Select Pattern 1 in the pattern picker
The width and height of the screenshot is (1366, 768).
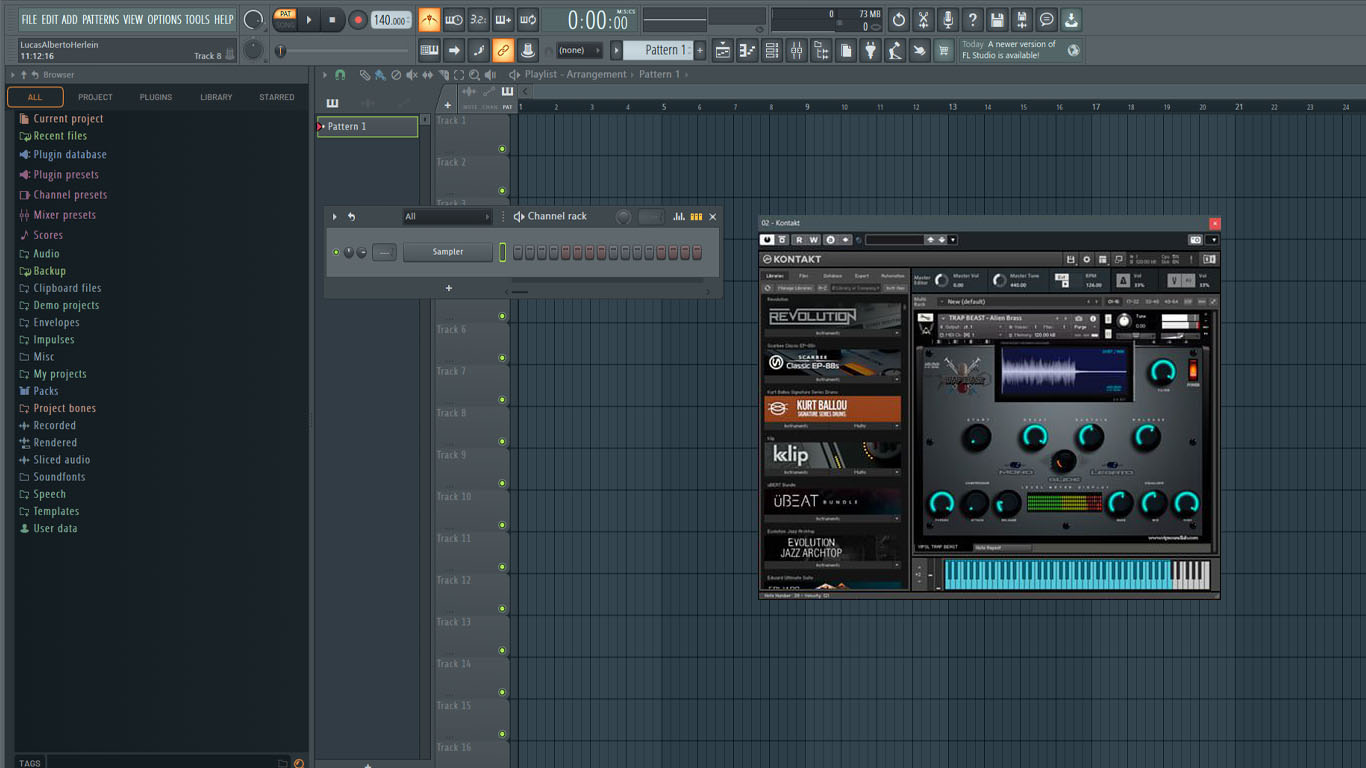(x=367, y=127)
